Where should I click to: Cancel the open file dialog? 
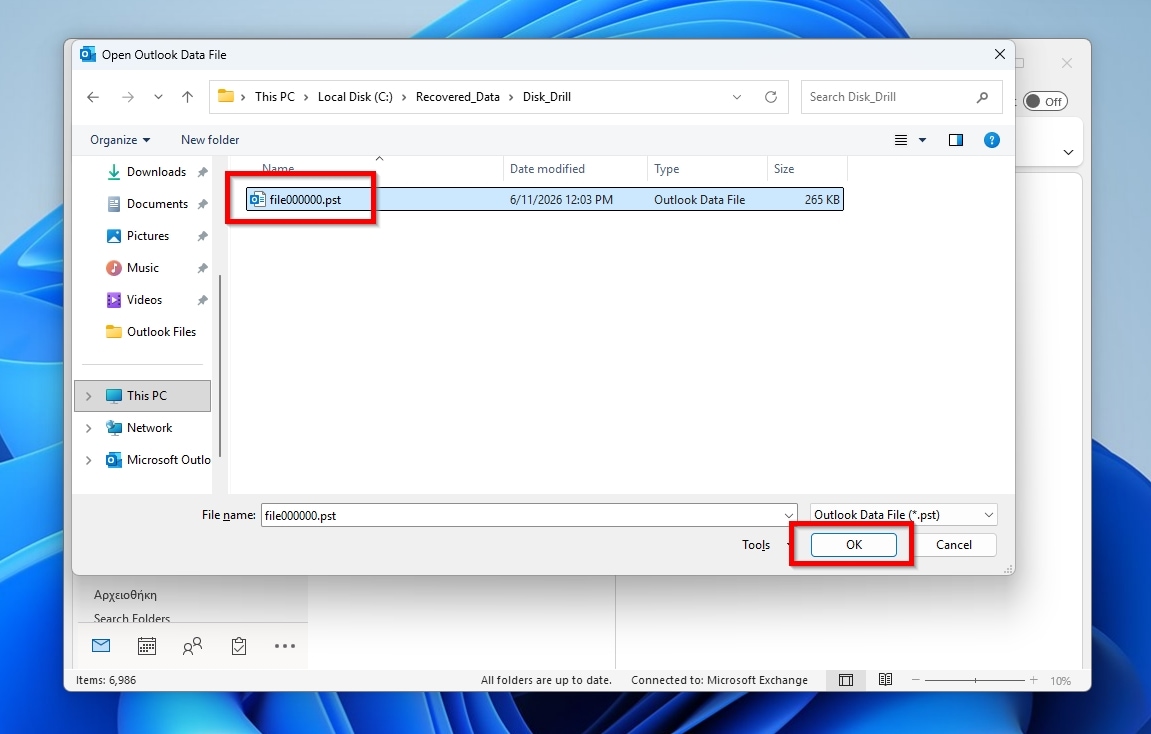coord(954,545)
